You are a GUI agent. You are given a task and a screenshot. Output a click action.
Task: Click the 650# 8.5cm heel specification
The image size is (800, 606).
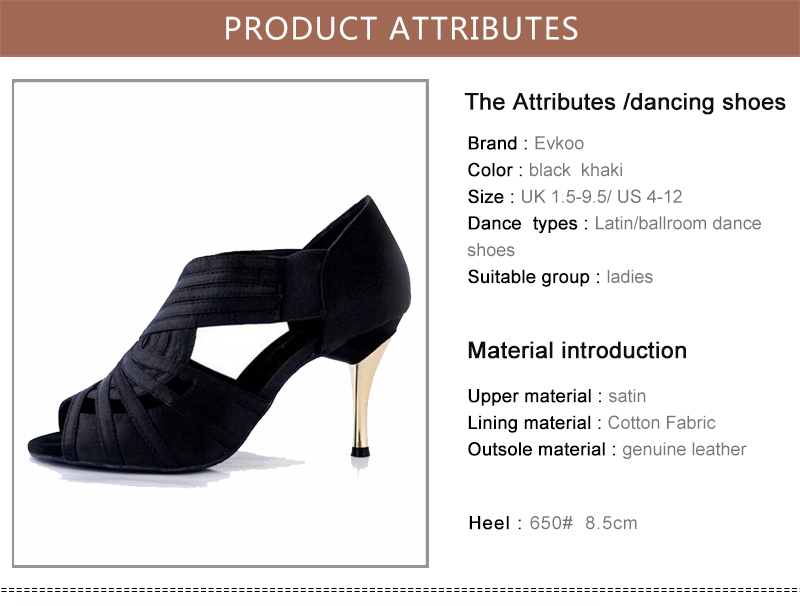[582, 523]
